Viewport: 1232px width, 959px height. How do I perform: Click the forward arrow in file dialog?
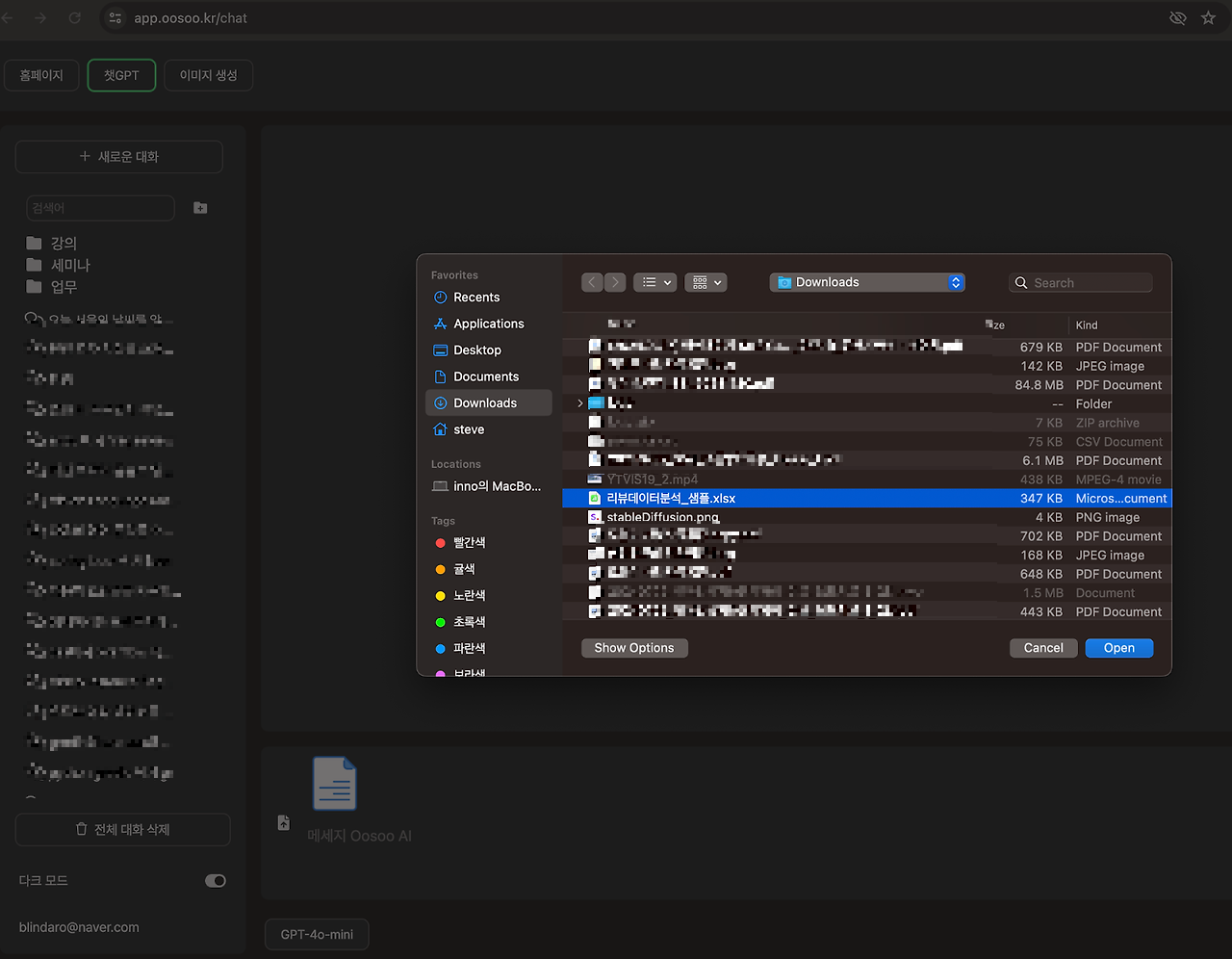pos(615,282)
